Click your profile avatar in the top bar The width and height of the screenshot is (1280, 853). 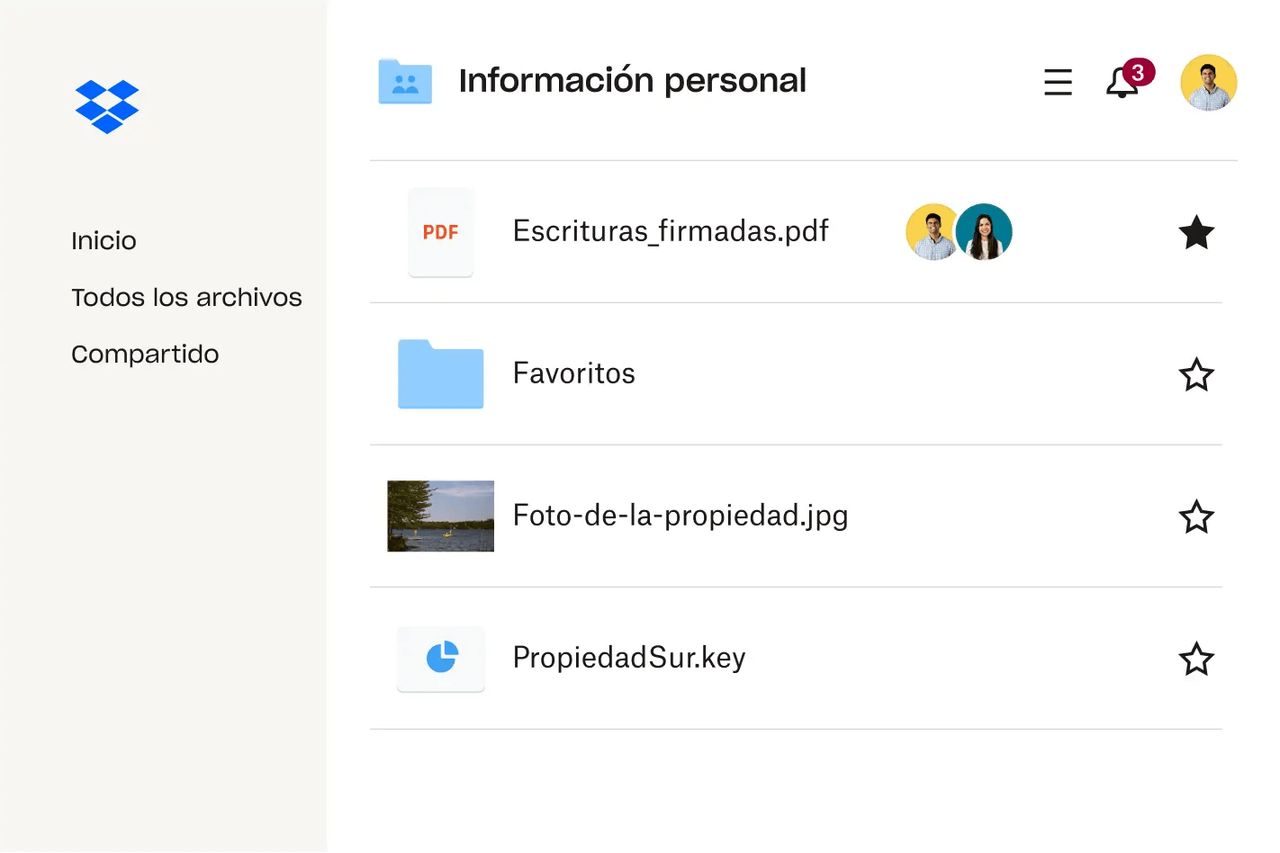pos(1208,83)
